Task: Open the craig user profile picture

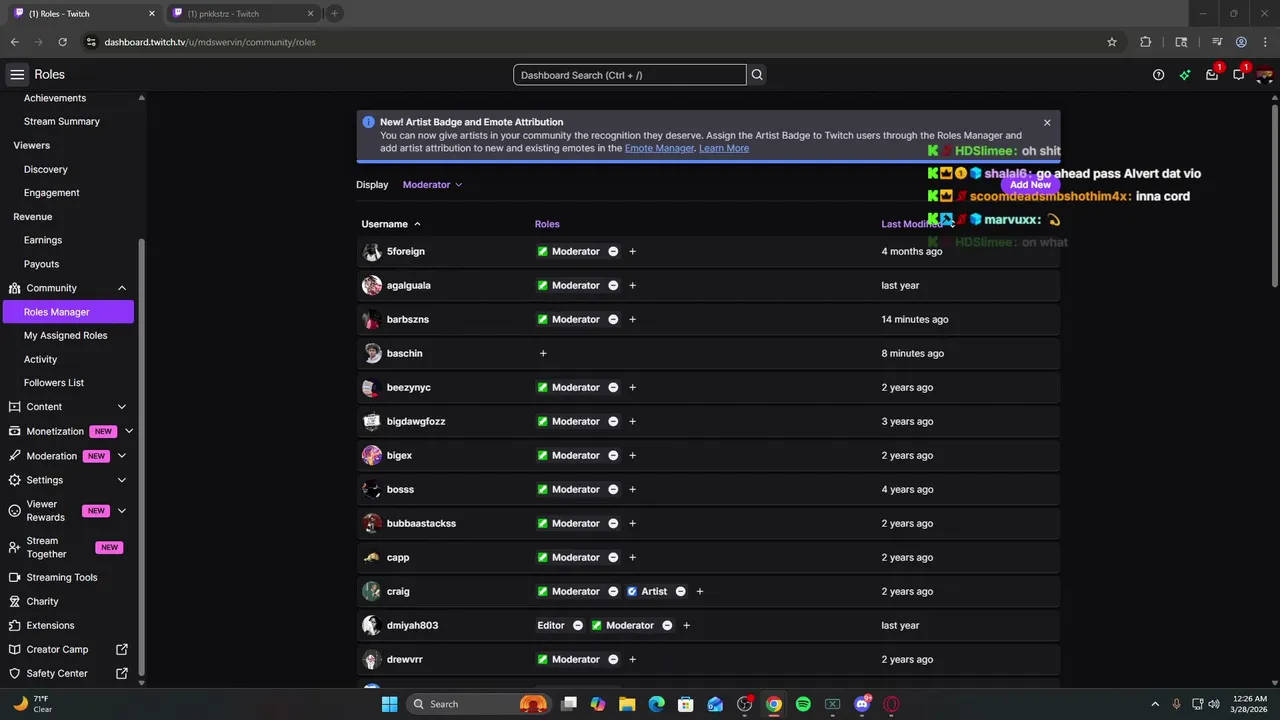Action: [372, 592]
